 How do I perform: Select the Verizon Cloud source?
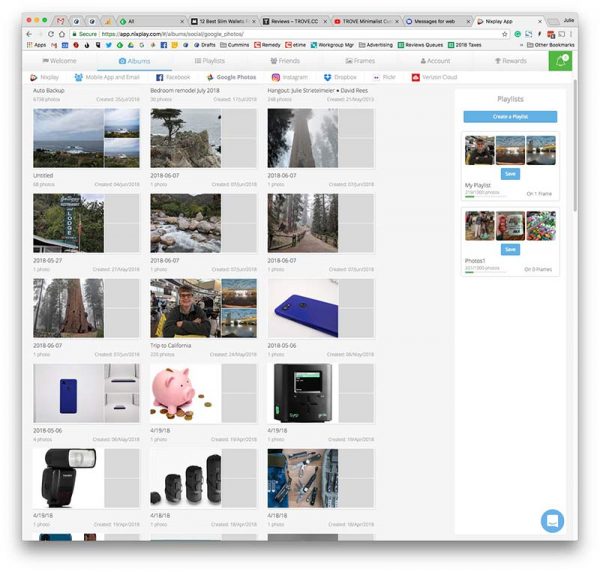(x=434, y=77)
